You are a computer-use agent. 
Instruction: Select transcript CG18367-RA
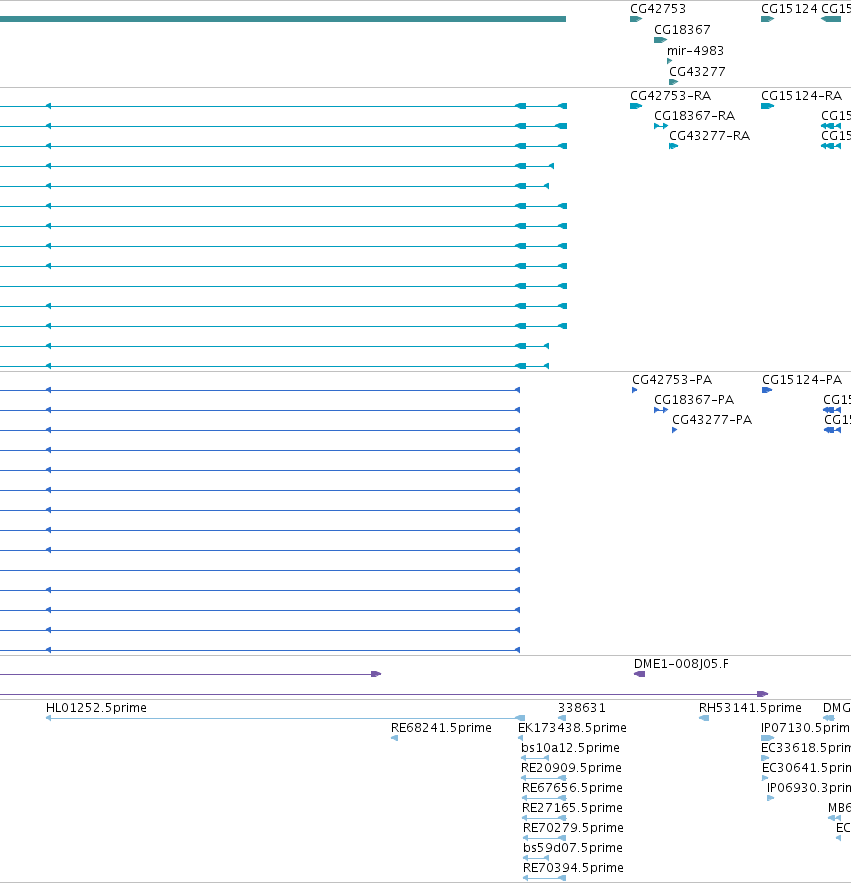click(x=694, y=115)
